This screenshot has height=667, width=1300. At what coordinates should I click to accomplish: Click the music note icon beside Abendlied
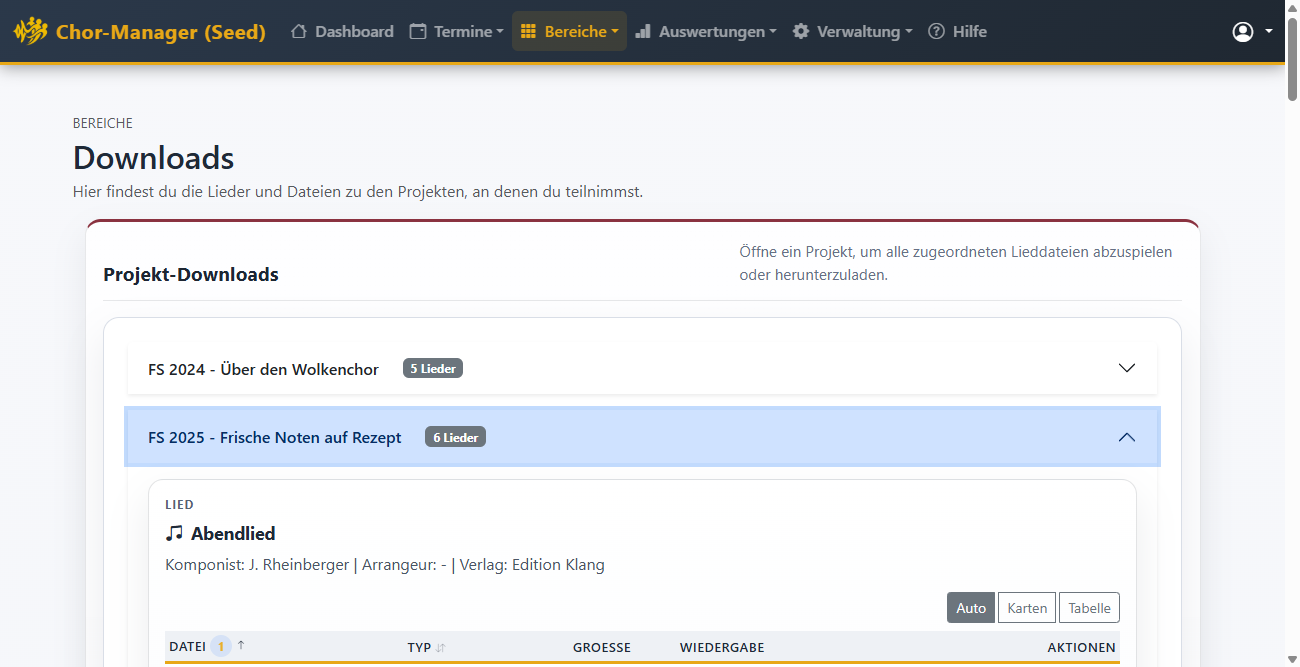175,533
